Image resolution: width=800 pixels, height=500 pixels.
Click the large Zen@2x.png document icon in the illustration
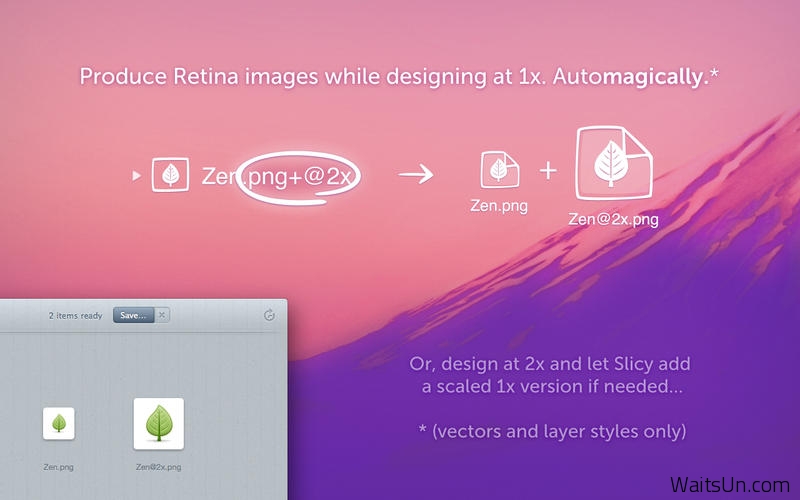pos(614,163)
